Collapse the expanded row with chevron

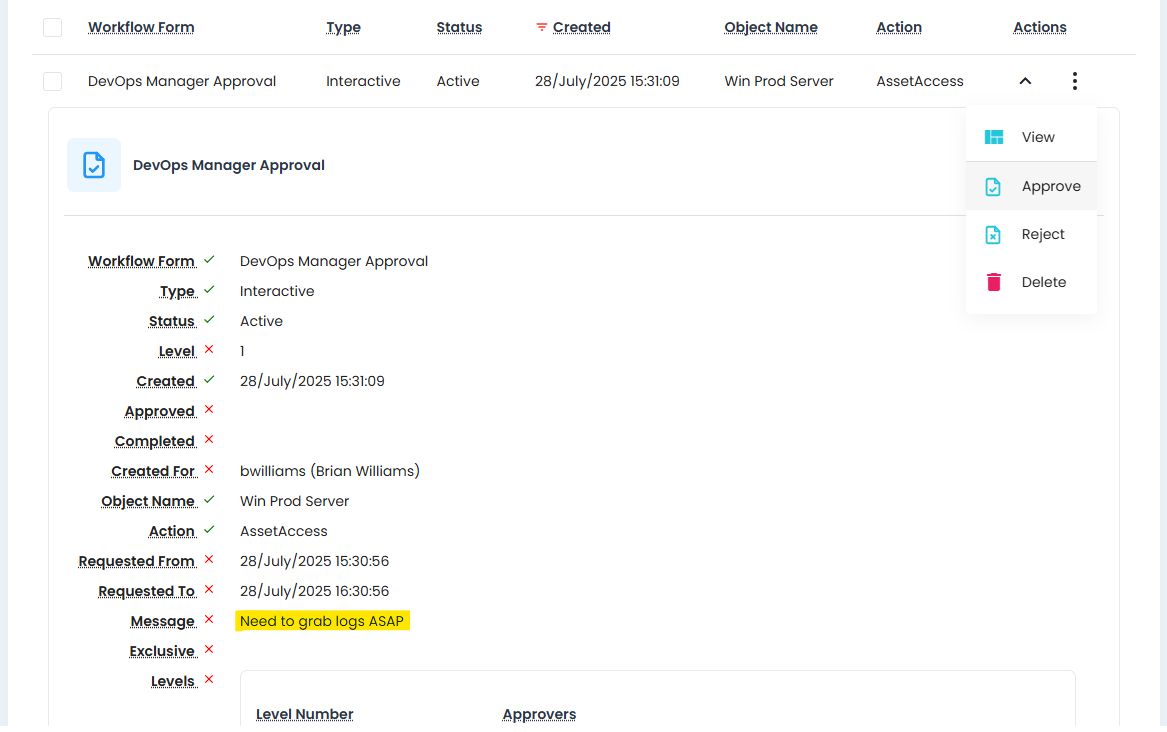[x=1025, y=81]
